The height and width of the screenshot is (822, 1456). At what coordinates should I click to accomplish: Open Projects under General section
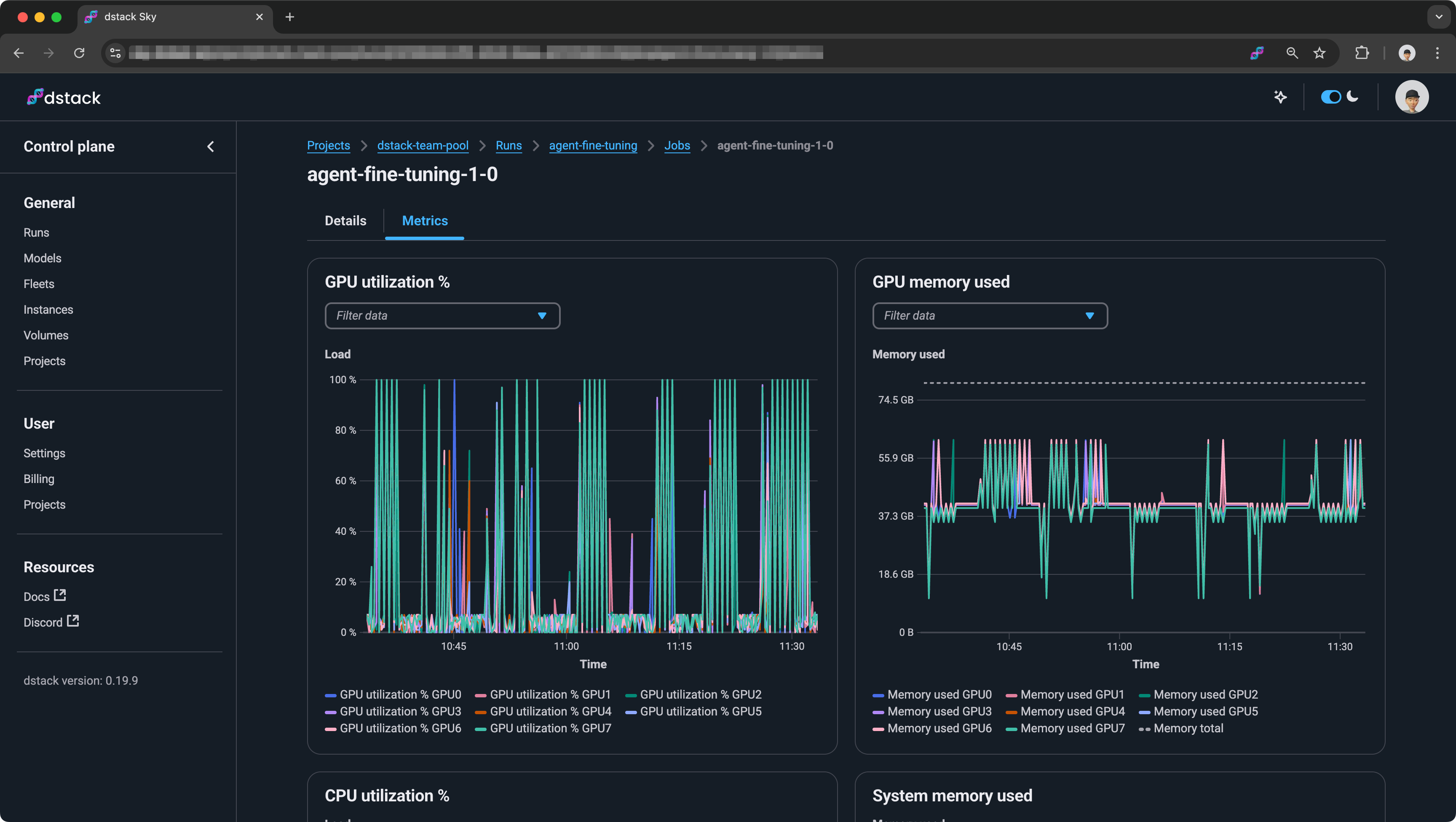(45, 361)
